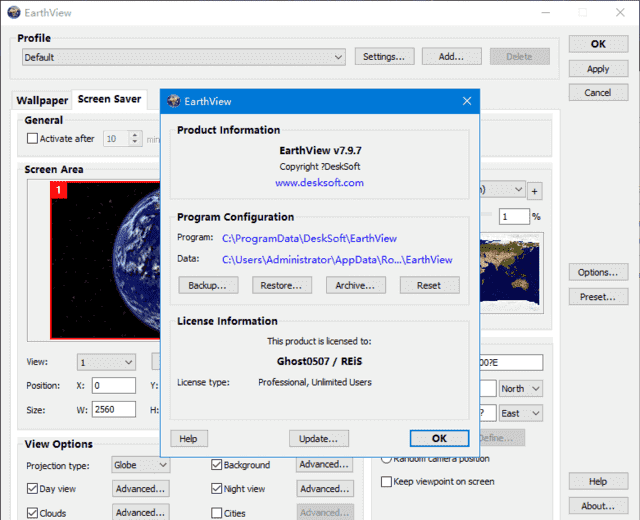640x520 pixels.
Task: Click the About... button
Action: click(598, 506)
